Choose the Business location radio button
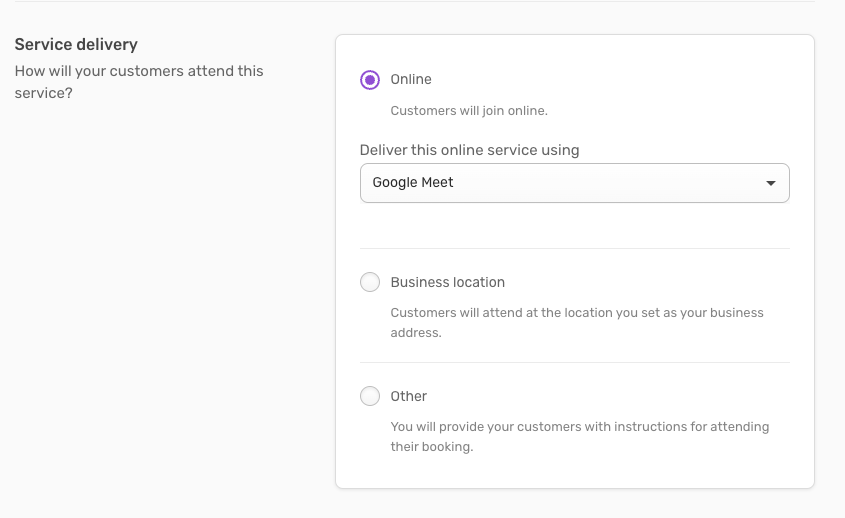 (370, 282)
